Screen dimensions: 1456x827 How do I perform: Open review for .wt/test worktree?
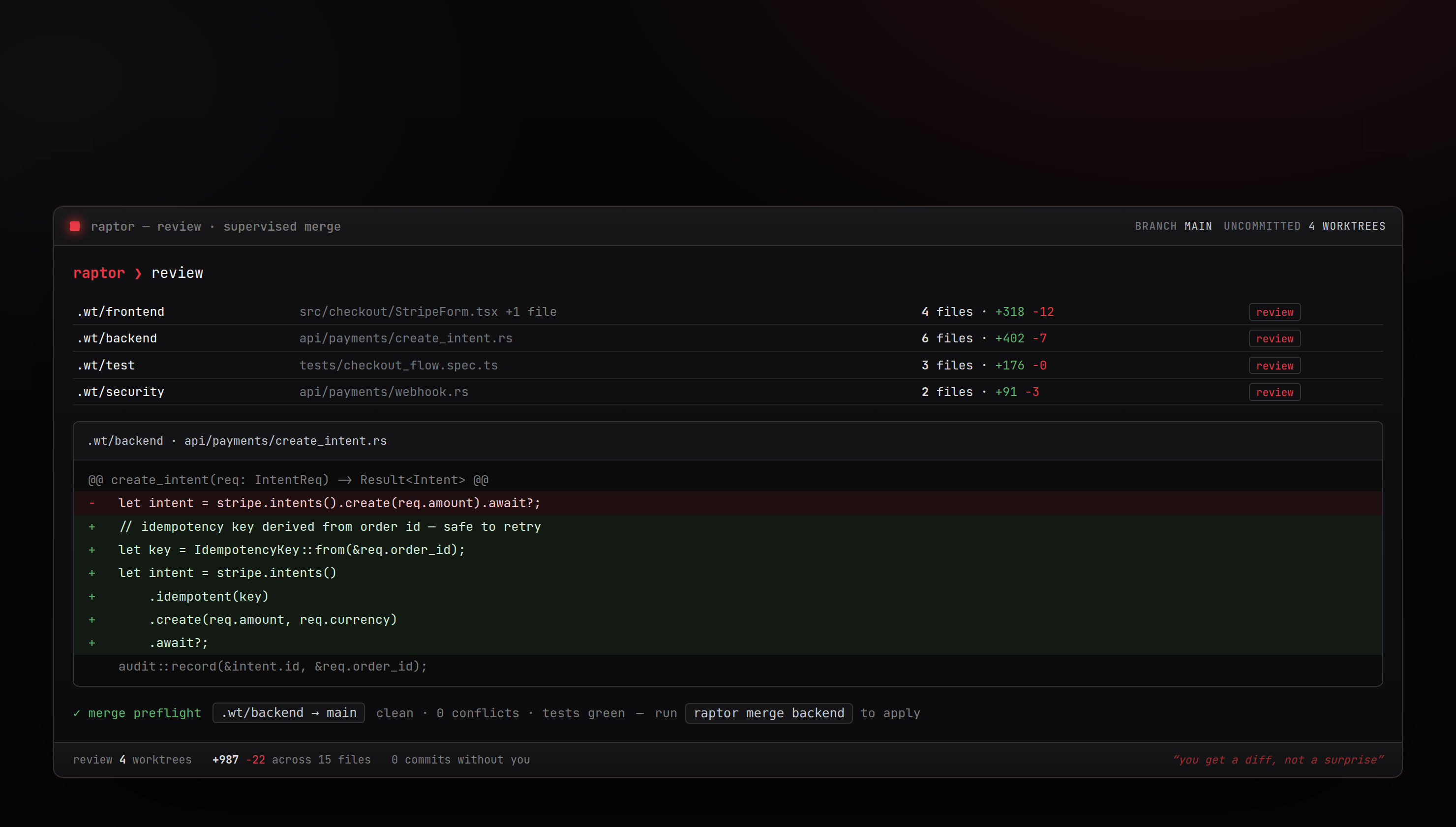click(1274, 365)
